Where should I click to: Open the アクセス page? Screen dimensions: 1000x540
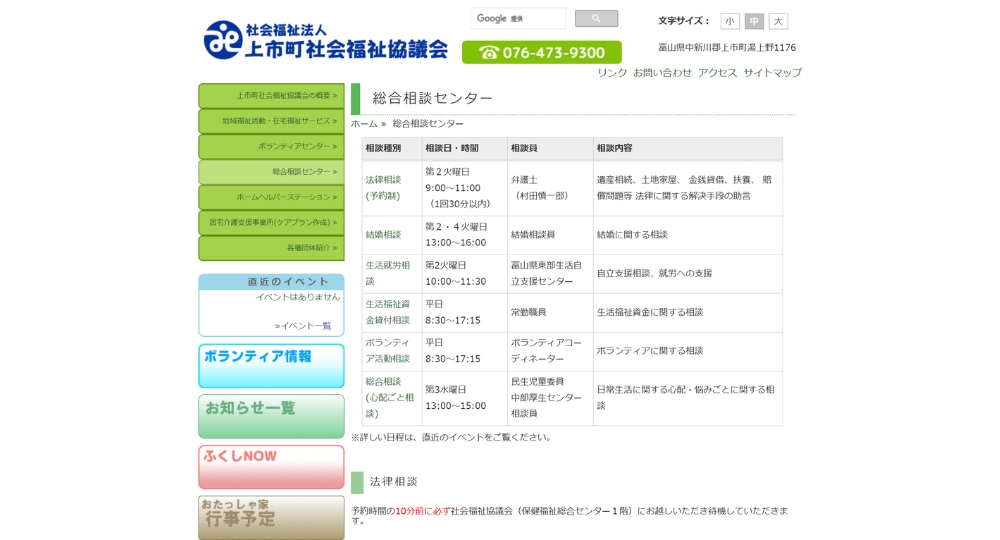717,73
